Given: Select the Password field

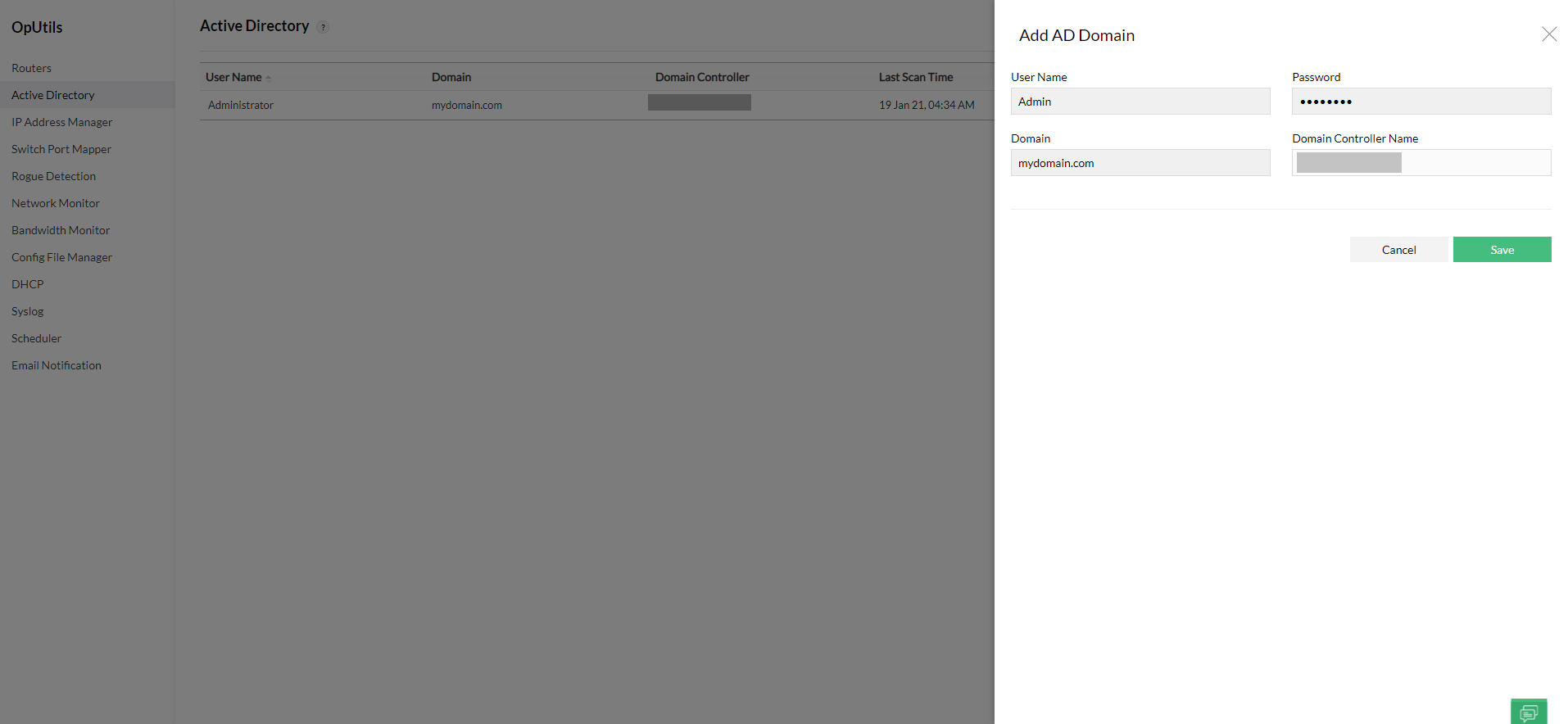Looking at the screenshot, I should tap(1421, 102).
